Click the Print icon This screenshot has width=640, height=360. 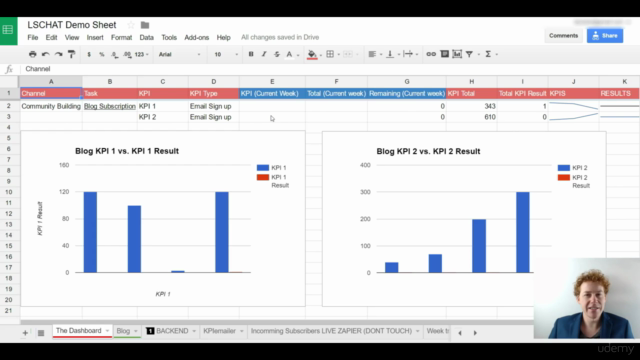click(x=33, y=54)
